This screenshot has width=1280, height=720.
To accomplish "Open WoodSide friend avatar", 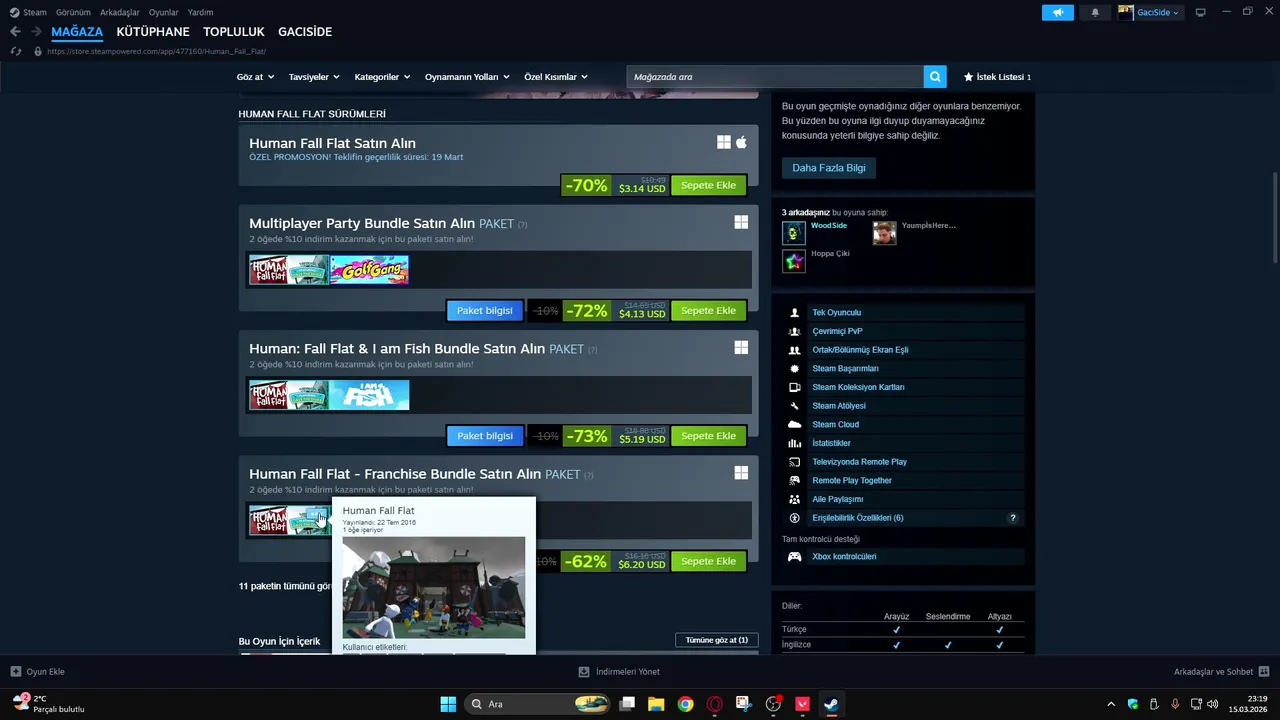I will 794,233.
